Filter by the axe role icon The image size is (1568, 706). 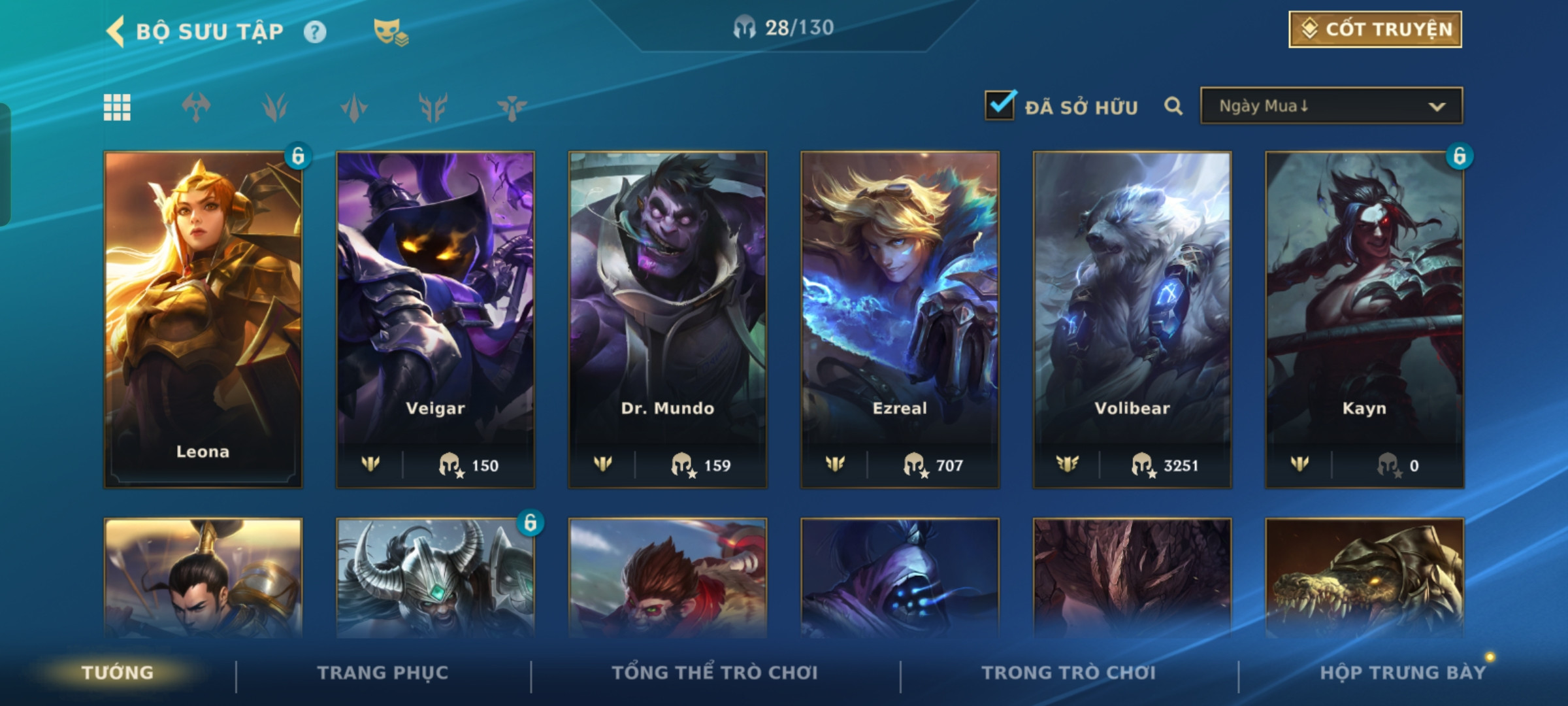tap(196, 107)
